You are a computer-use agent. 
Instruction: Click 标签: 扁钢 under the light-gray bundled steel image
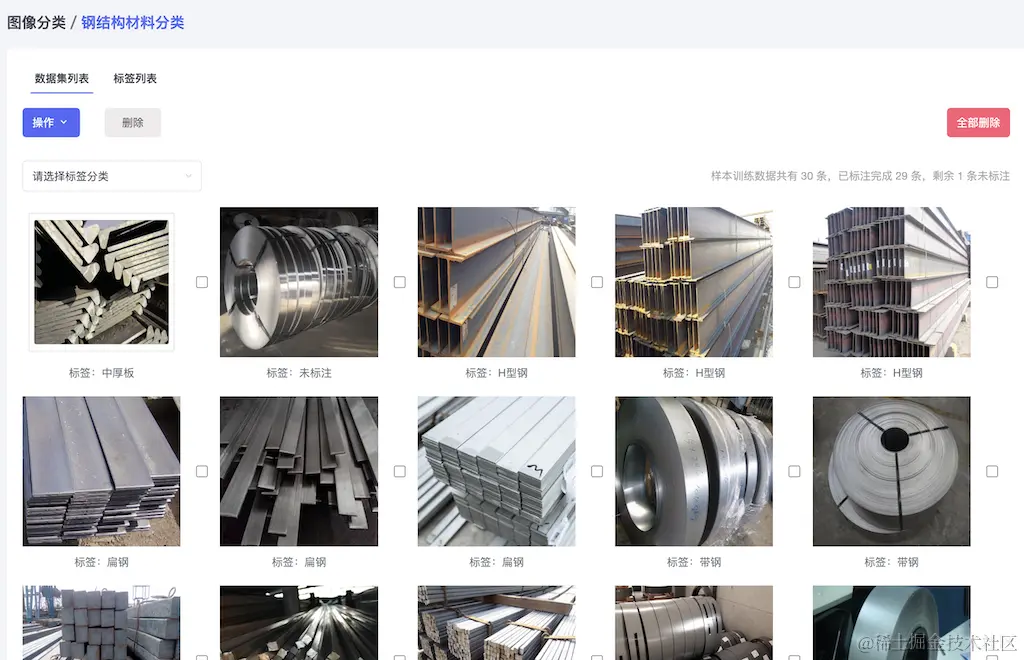click(496, 562)
